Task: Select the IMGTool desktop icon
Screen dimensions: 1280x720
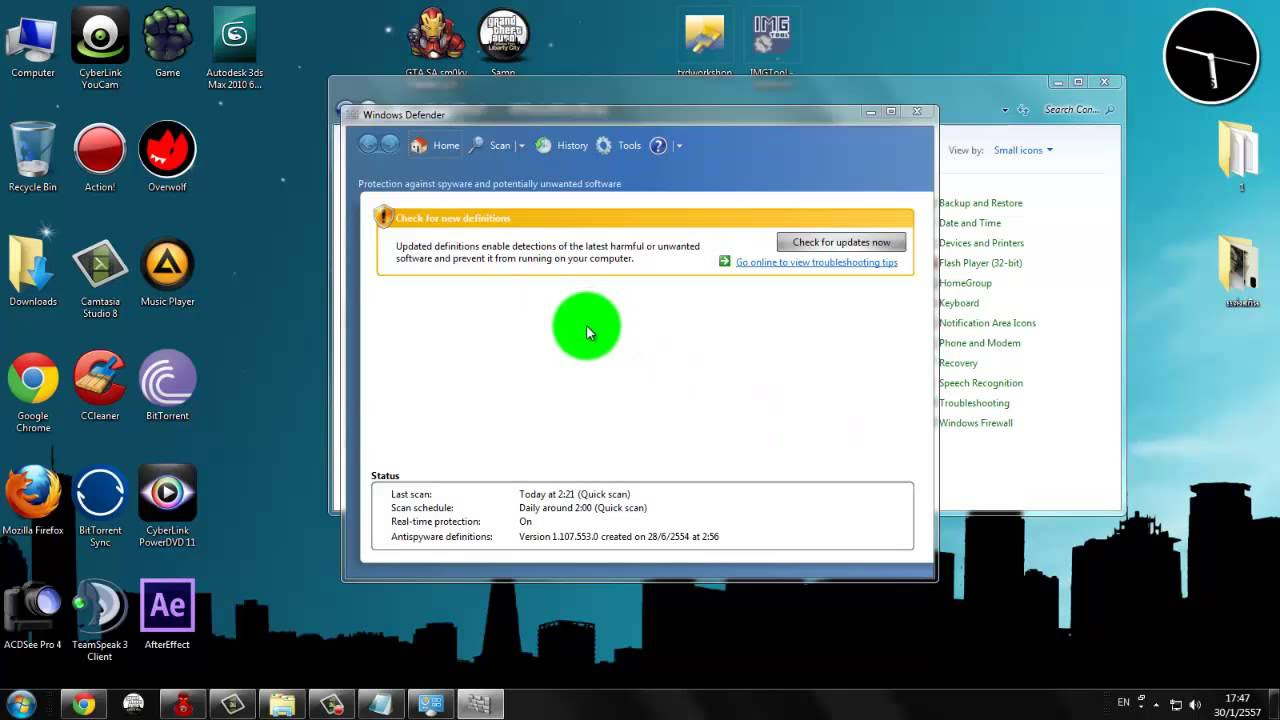Action: (x=771, y=44)
